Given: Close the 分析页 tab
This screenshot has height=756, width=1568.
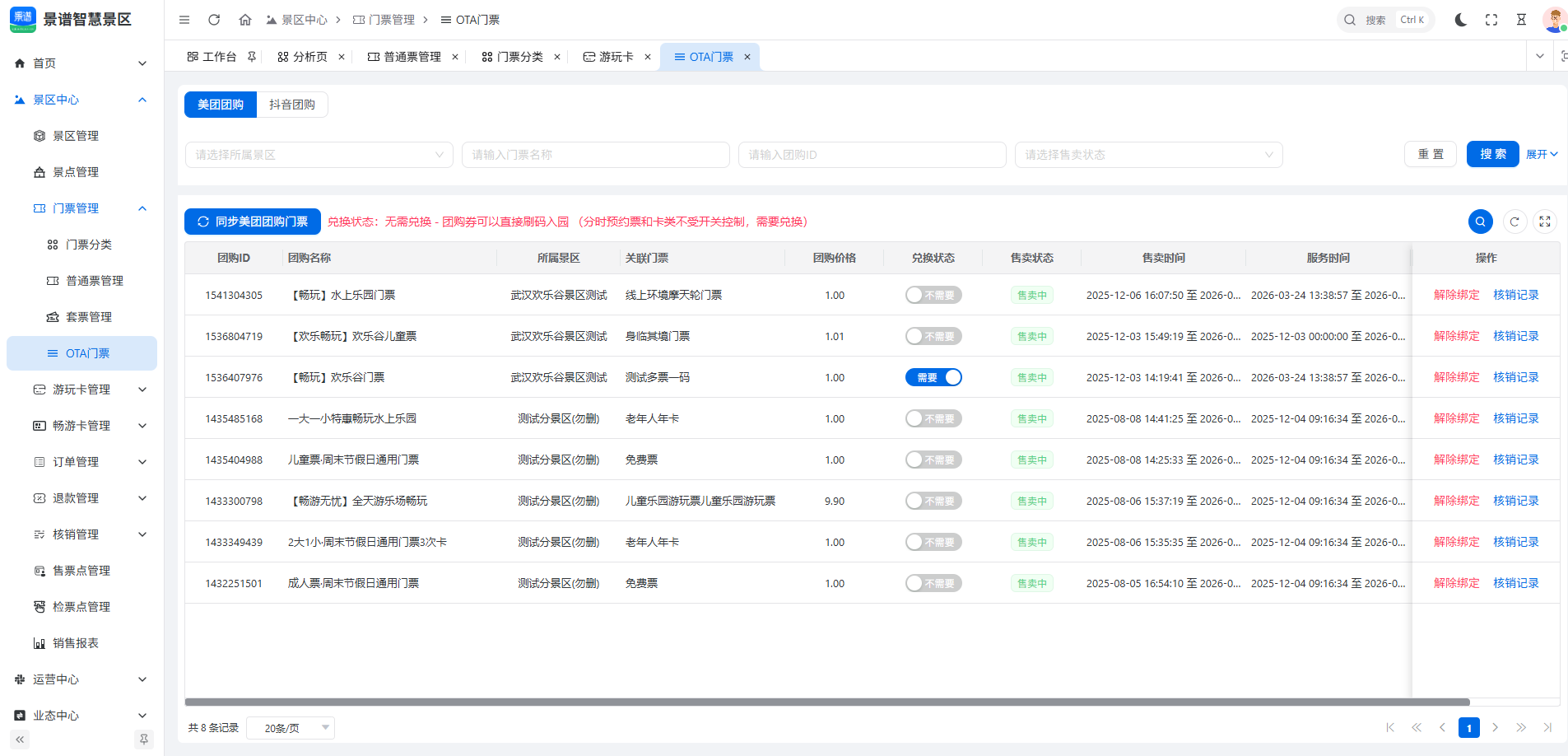Looking at the screenshot, I should 342,57.
